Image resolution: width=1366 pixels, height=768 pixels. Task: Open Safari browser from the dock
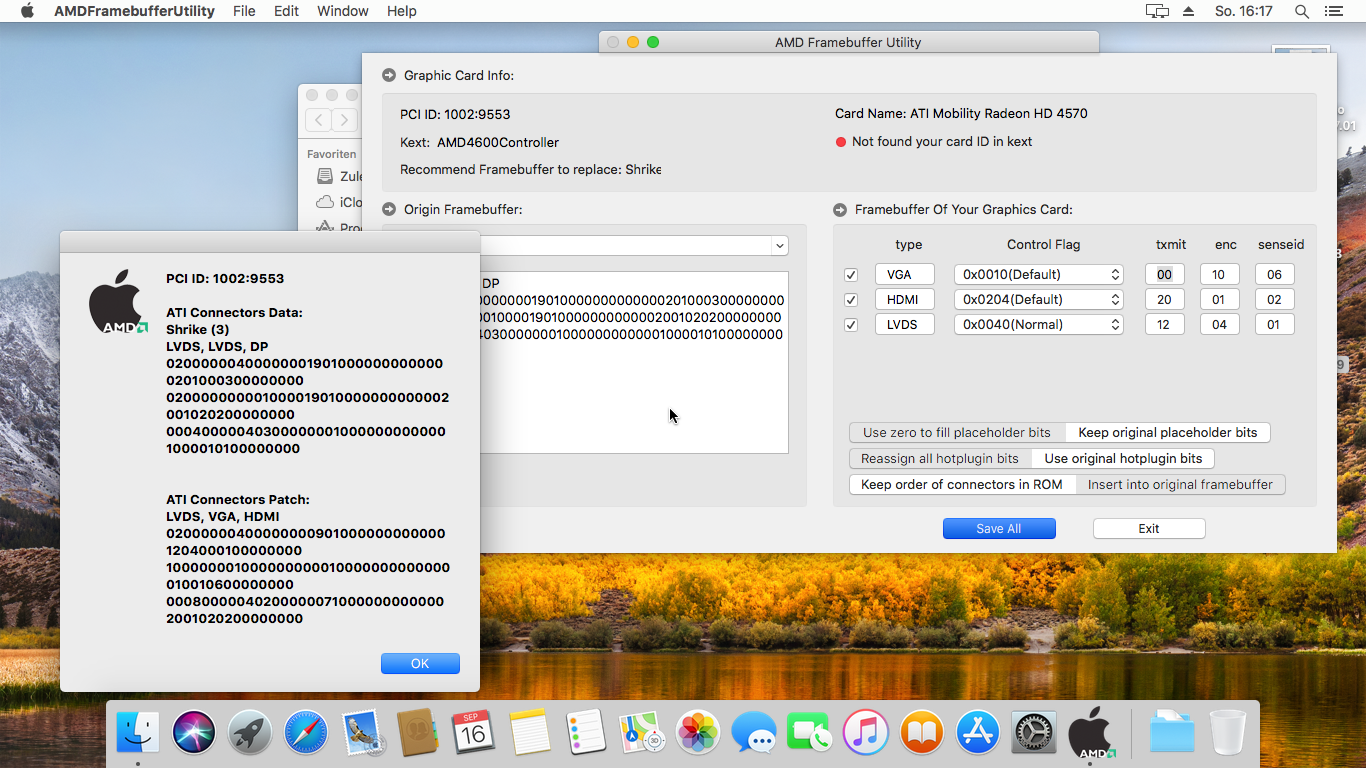[x=306, y=732]
